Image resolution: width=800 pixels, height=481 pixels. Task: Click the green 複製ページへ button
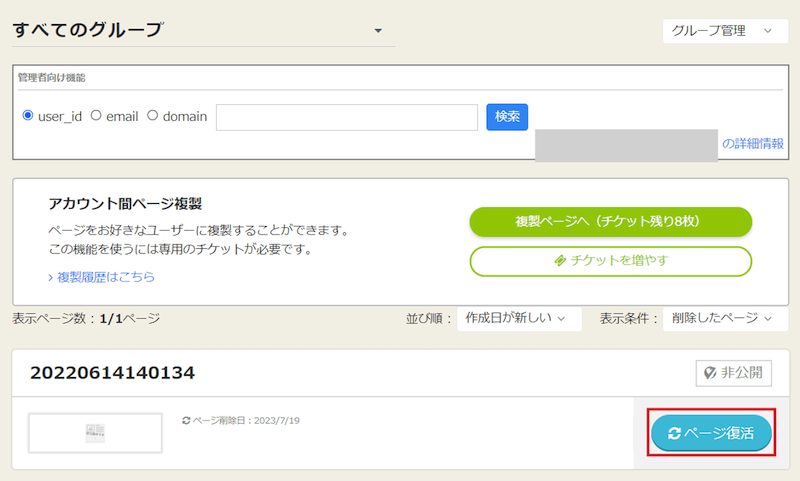(x=610, y=221)
